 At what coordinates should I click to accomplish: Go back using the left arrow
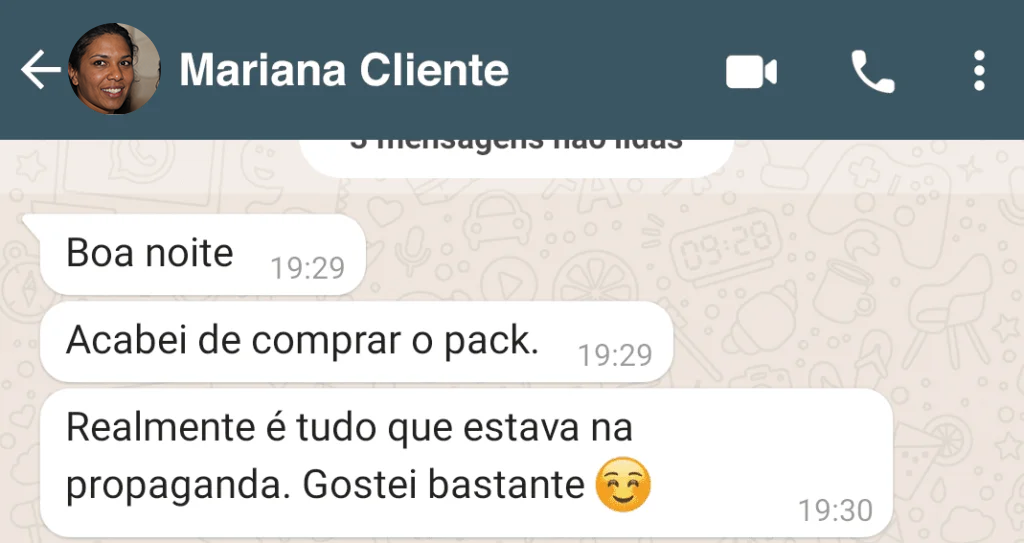pyautogui.click(x=40, y=70)
